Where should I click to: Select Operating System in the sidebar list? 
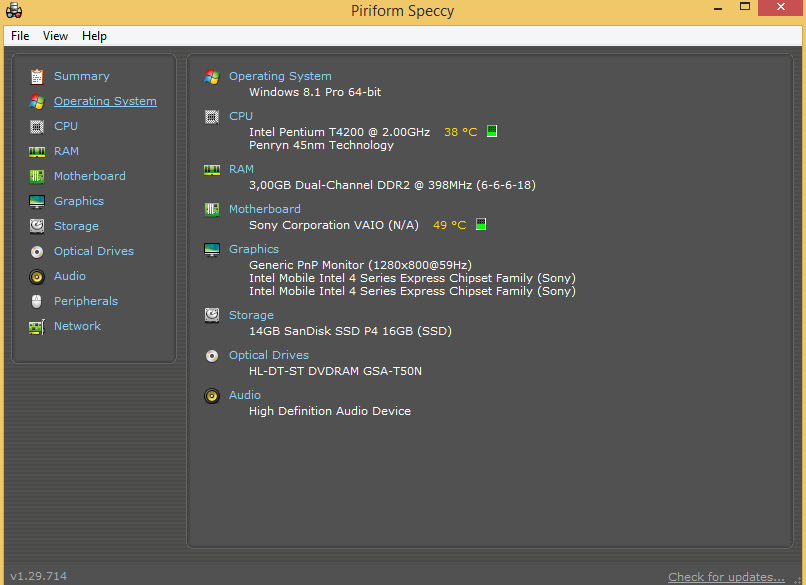tap(105, 101)
